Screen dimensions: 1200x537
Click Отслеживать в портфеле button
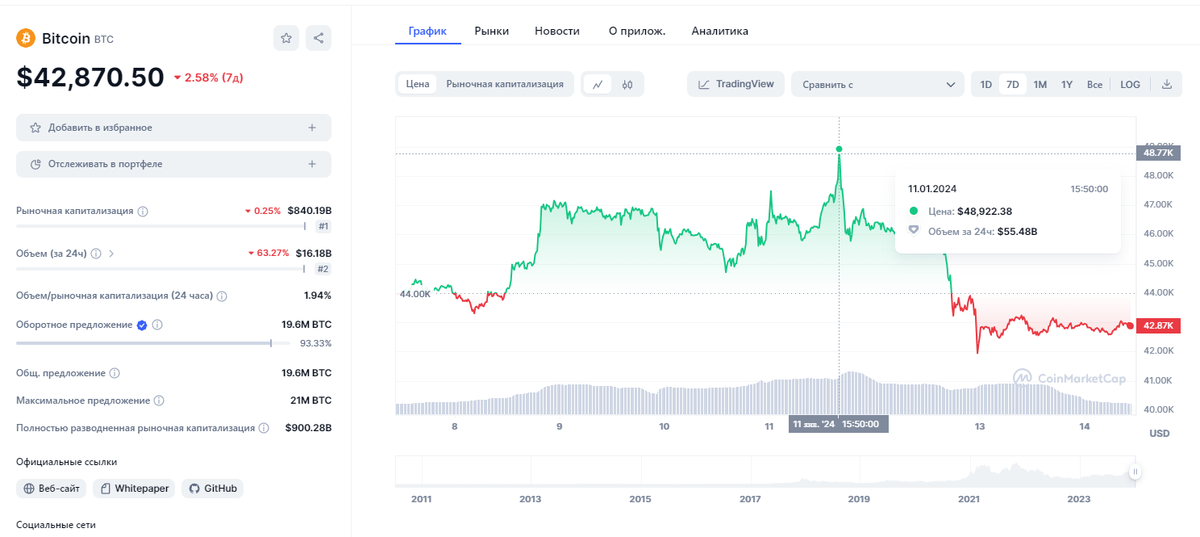pyautogui.click(x=173, y=164)
